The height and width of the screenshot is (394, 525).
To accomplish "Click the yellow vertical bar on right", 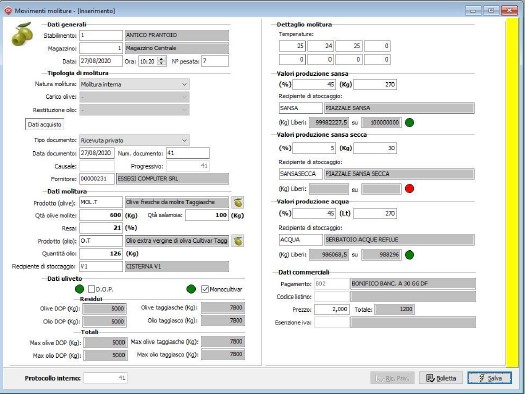I will click(x=512, y=192).
